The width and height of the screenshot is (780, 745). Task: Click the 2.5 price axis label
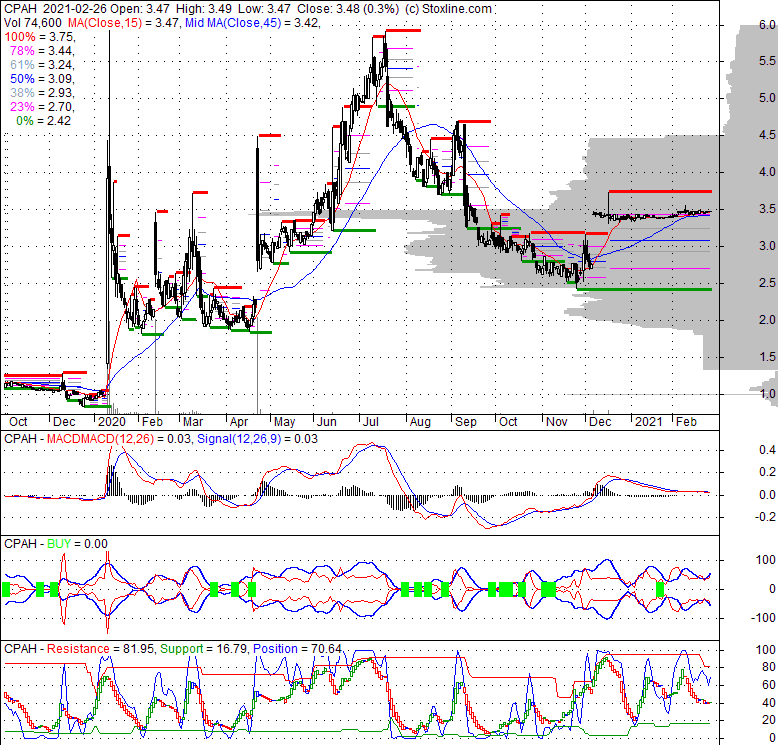click(767, 283)
